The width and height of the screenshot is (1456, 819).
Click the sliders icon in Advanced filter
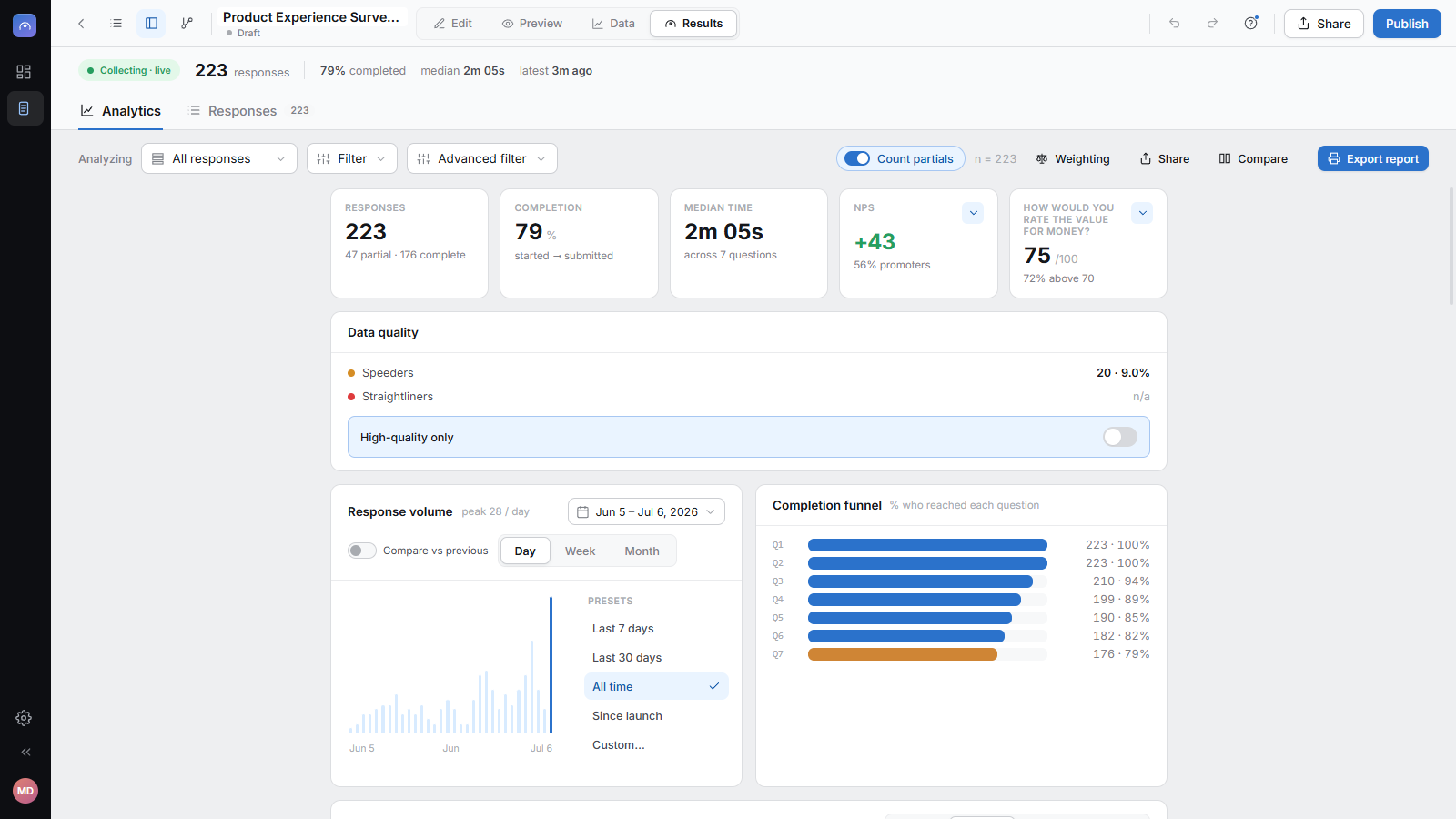(423, 158)
